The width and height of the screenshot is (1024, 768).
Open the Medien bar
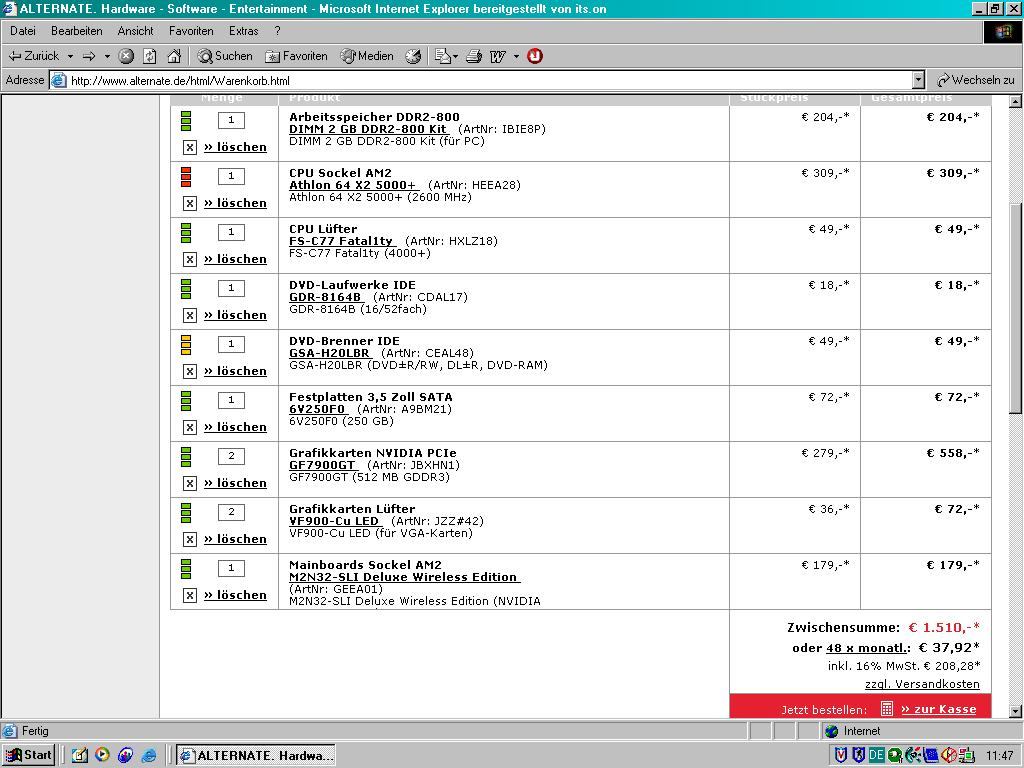[x=367, y=56]
